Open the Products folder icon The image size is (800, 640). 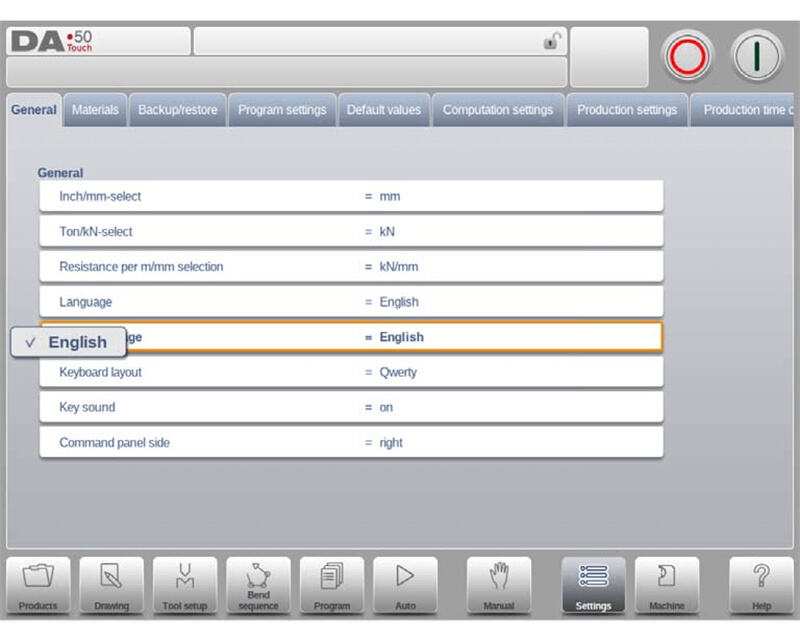pos(38,585)
